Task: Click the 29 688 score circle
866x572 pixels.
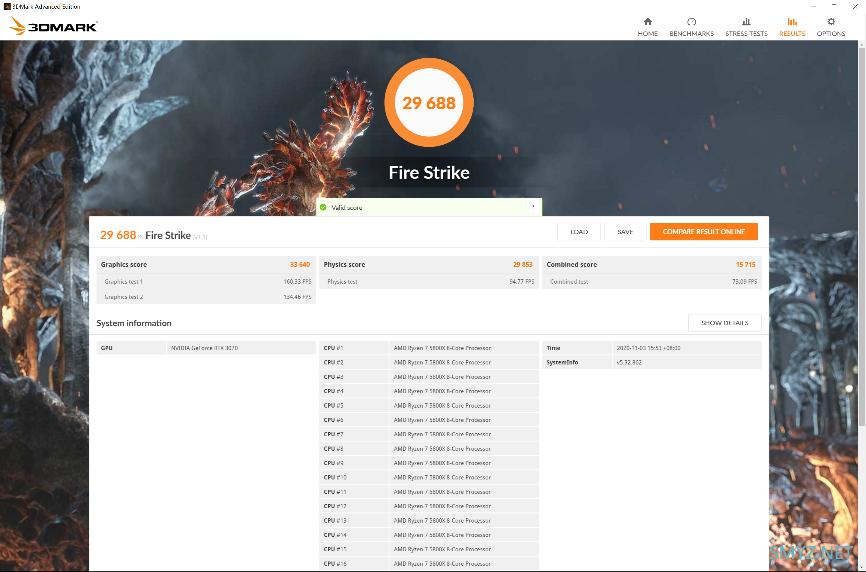Action: (429, 103)
